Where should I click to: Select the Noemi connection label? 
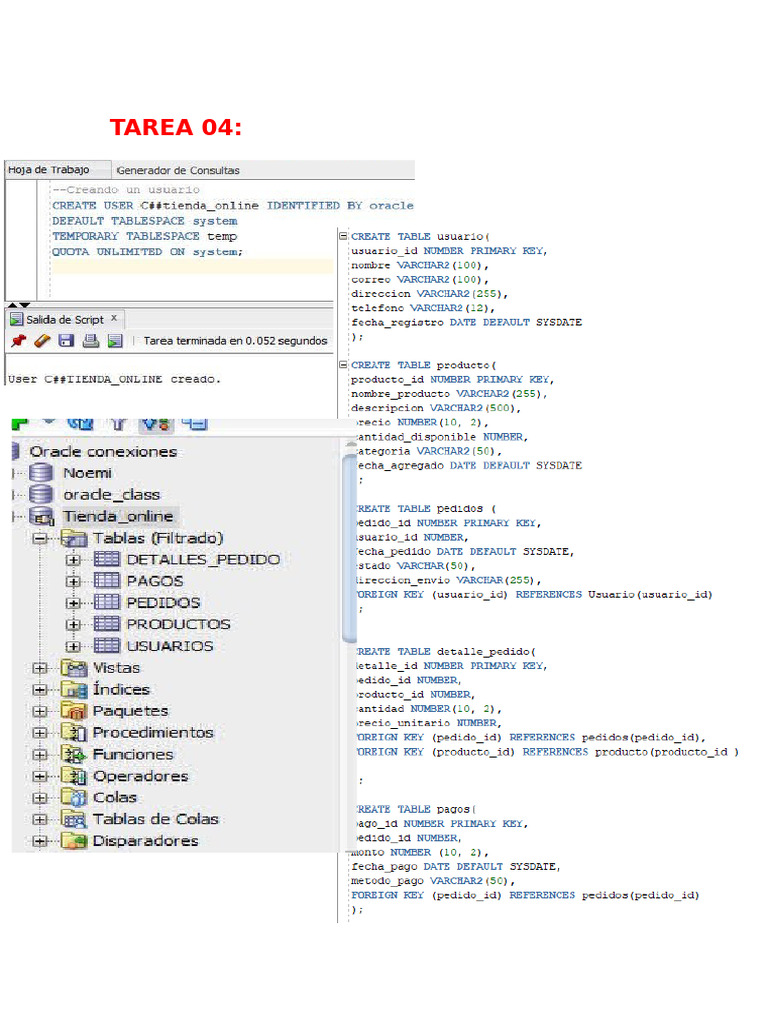(x=88, y=473)
